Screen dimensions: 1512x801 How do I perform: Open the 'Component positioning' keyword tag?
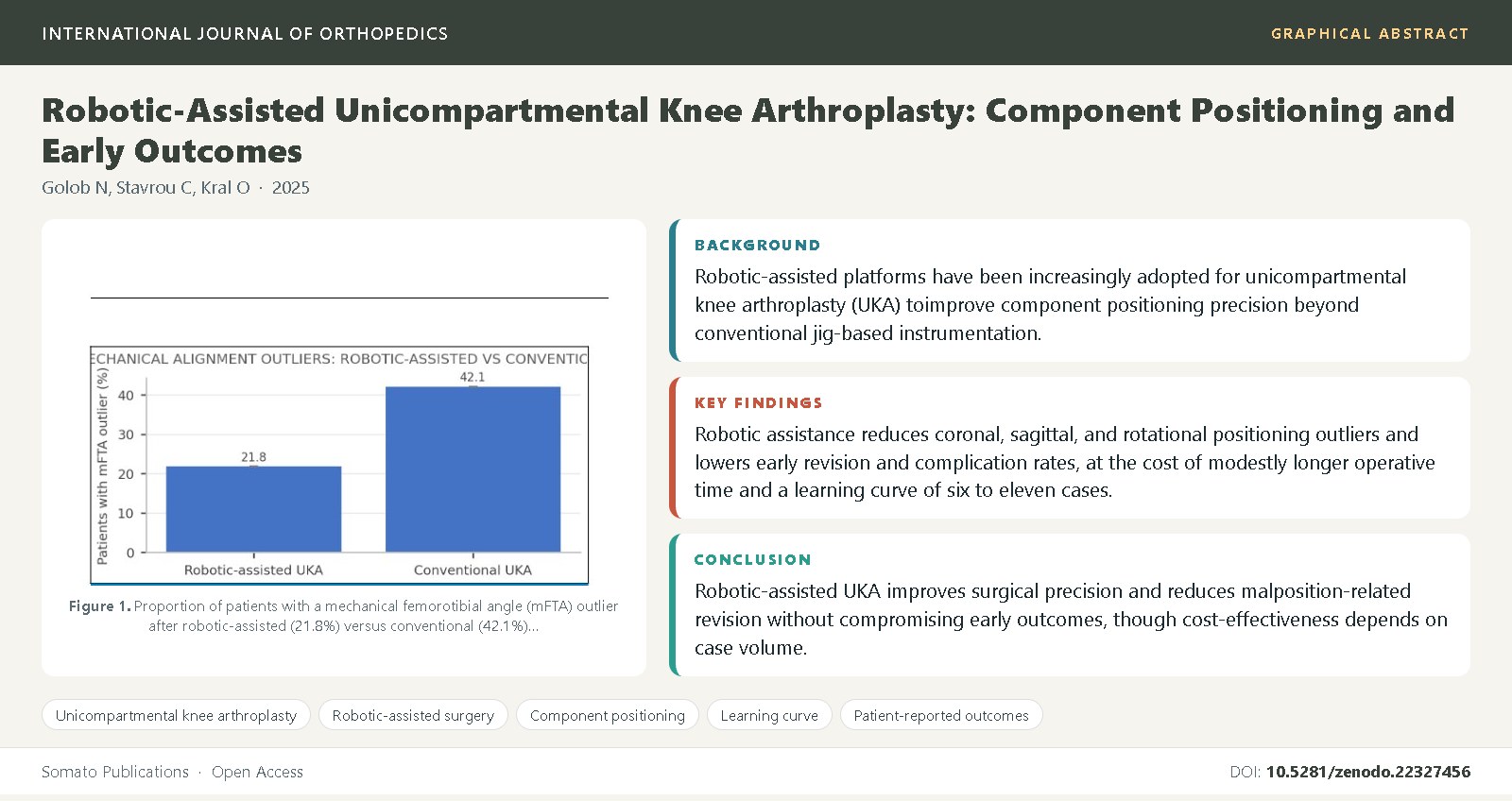point(608,715)
